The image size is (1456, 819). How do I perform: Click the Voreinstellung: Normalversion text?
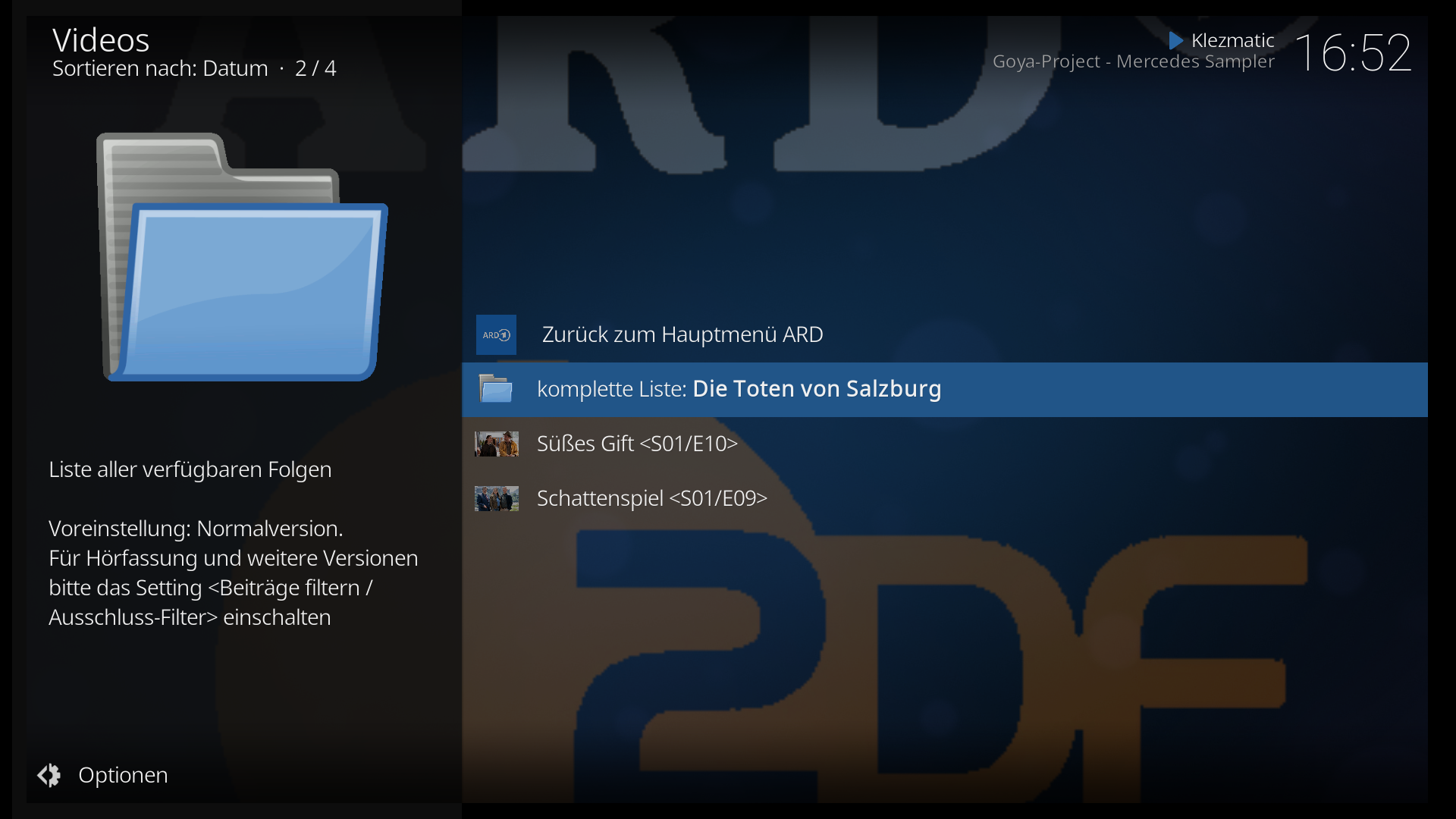[196, 529]
